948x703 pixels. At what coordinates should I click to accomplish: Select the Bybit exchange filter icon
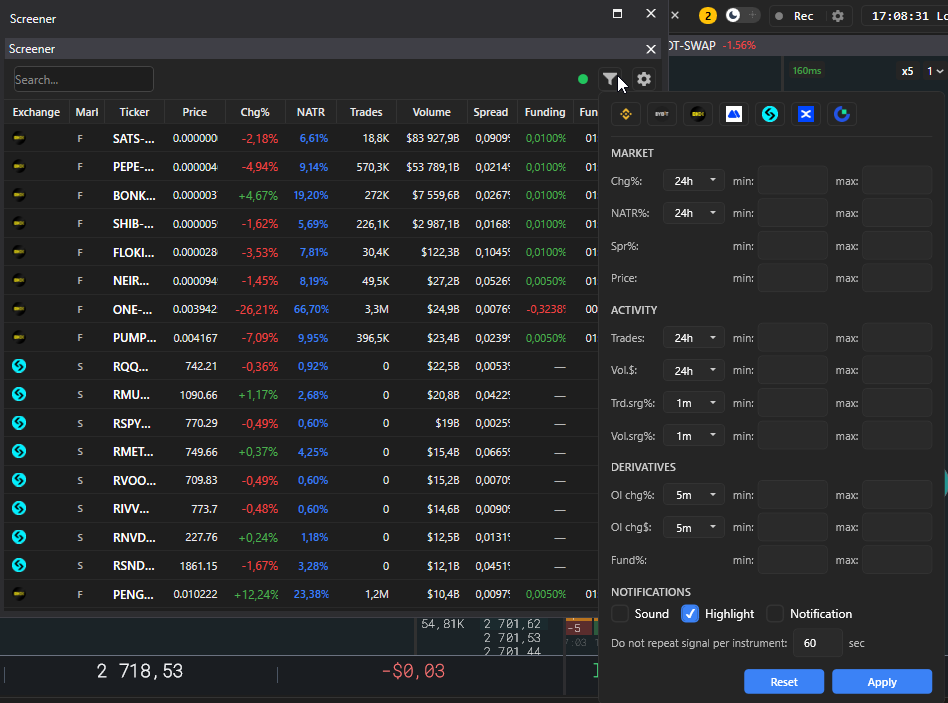661,114
